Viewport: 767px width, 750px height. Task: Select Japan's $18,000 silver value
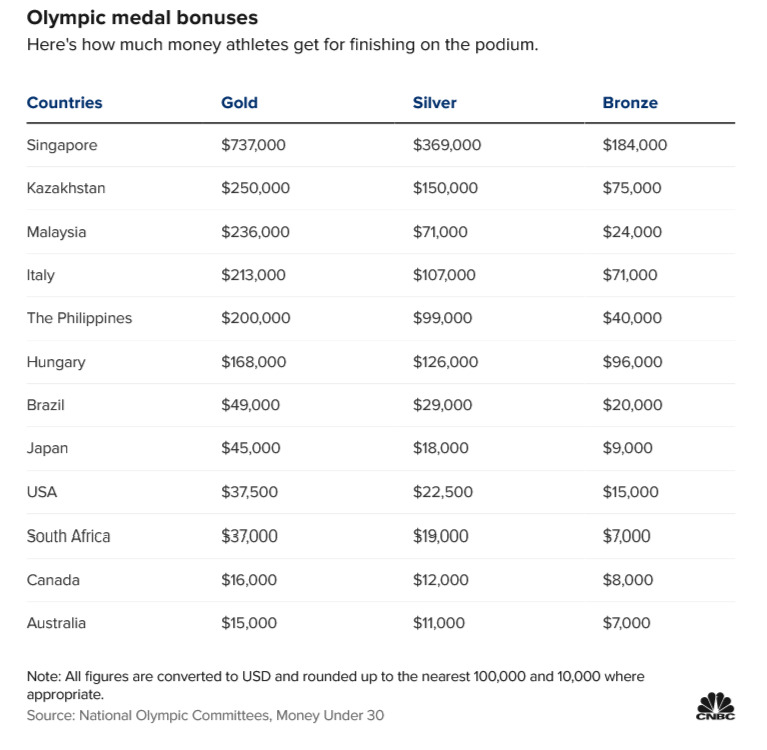pos(440,448)
